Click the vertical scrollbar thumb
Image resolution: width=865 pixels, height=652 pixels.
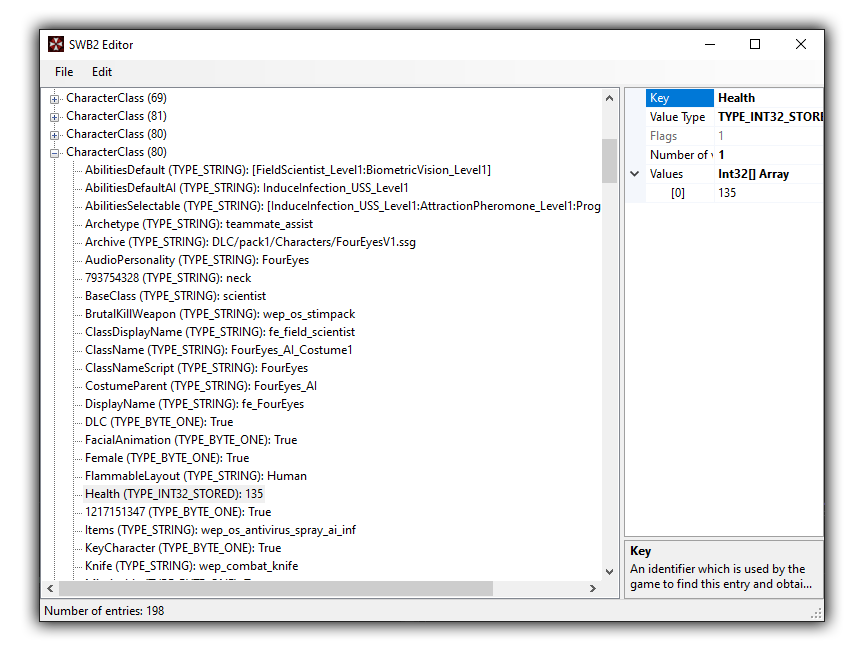[609, 160]
